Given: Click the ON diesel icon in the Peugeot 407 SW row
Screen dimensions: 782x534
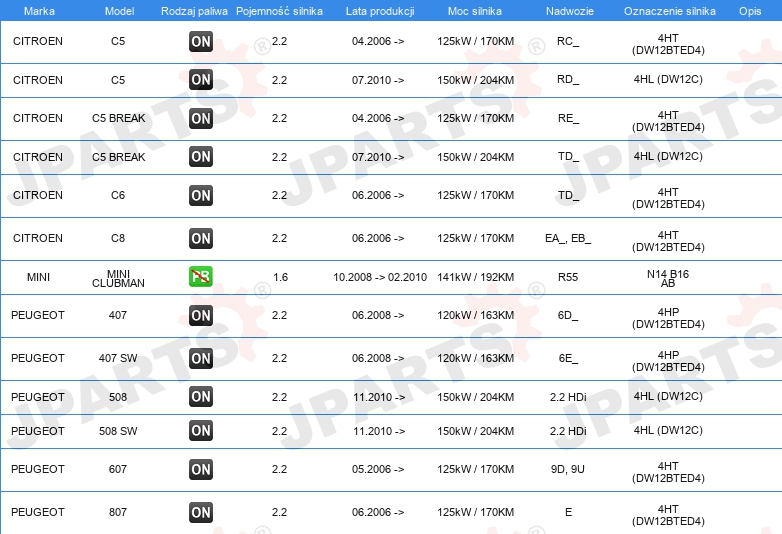Looking at the screenshot, I should pos(201,358).
